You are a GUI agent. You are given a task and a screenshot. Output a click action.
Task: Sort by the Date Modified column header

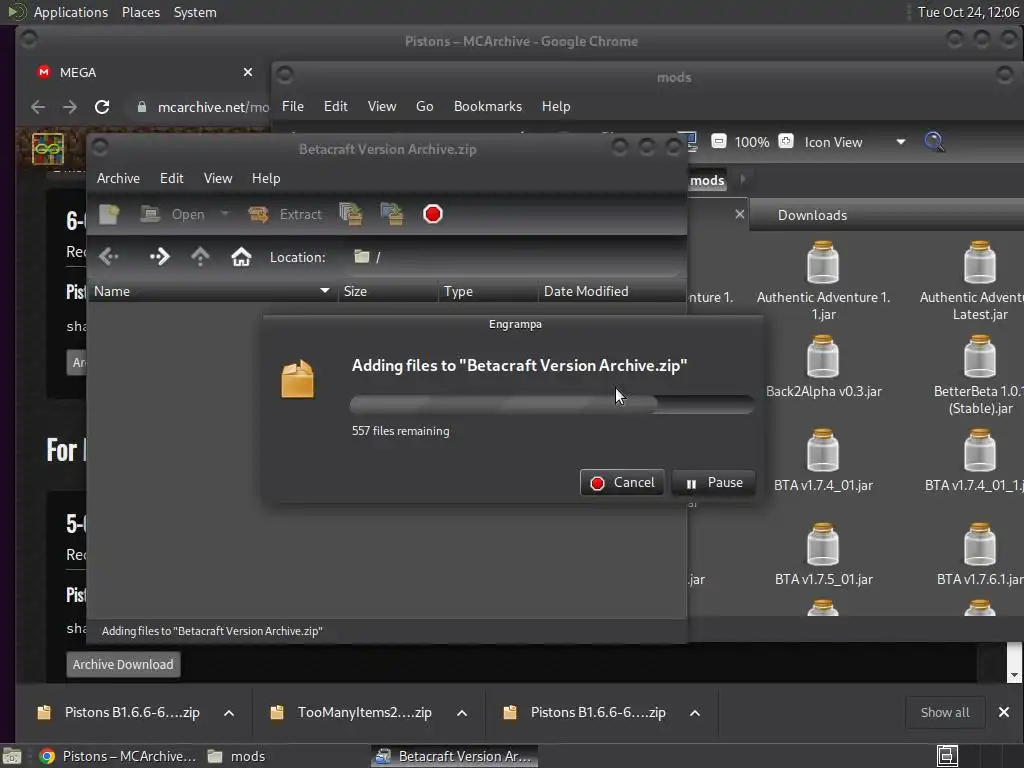coord(612,291)
